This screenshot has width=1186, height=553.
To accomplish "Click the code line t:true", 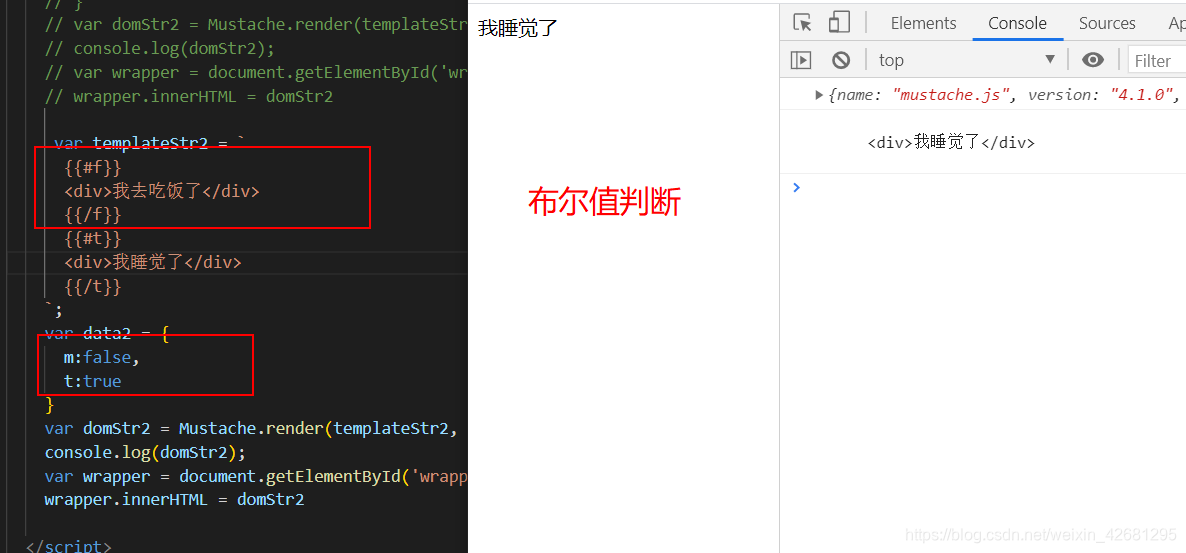I will (x=92, y=381).
